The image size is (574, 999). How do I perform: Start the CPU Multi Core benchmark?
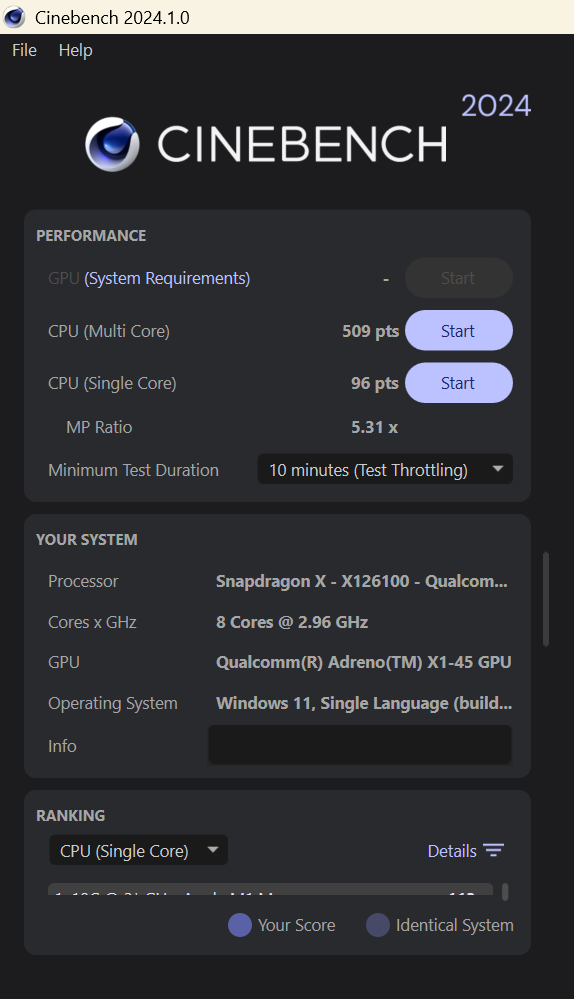(459, 331)
